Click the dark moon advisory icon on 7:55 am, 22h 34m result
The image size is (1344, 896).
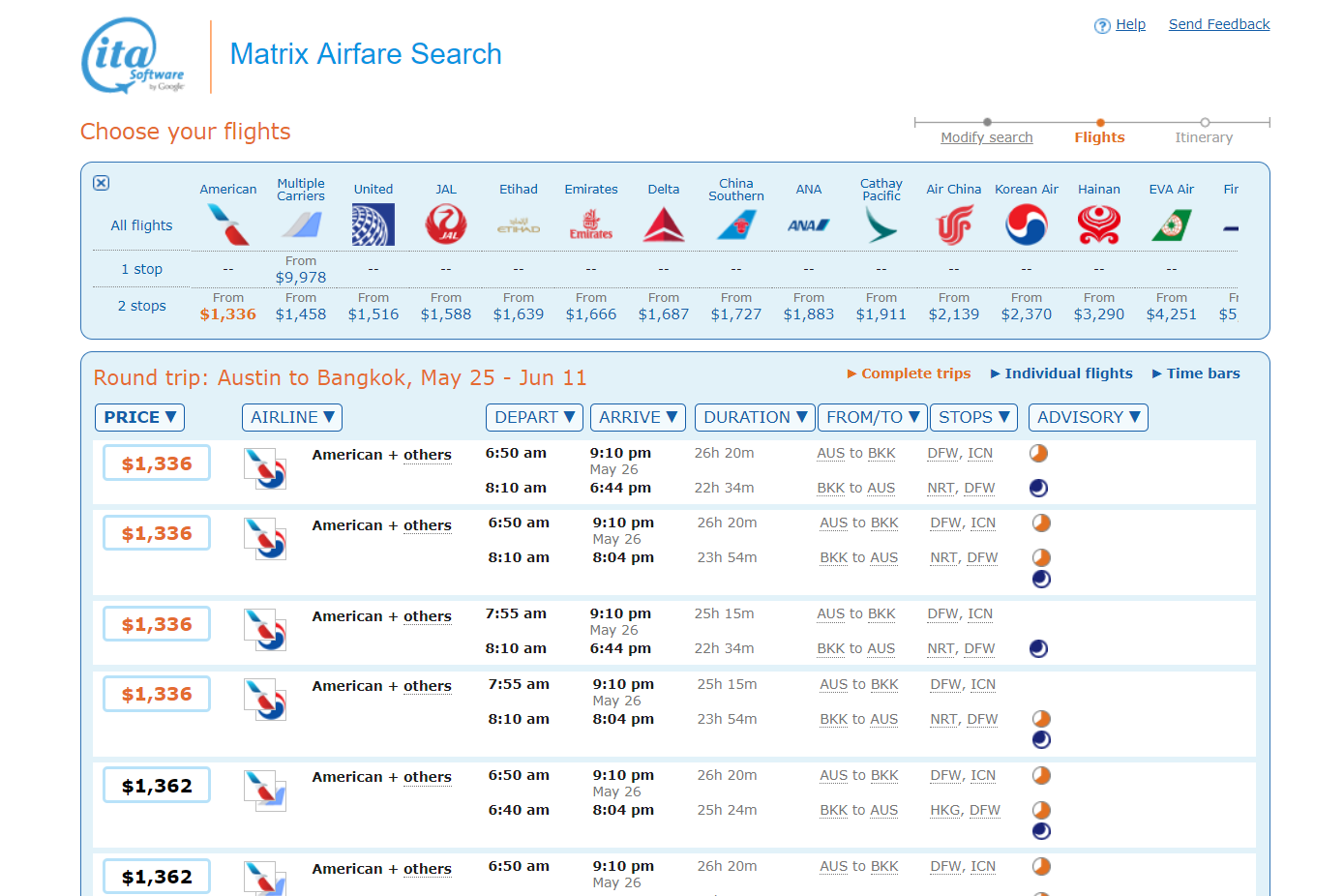(x=1038, y=648)
